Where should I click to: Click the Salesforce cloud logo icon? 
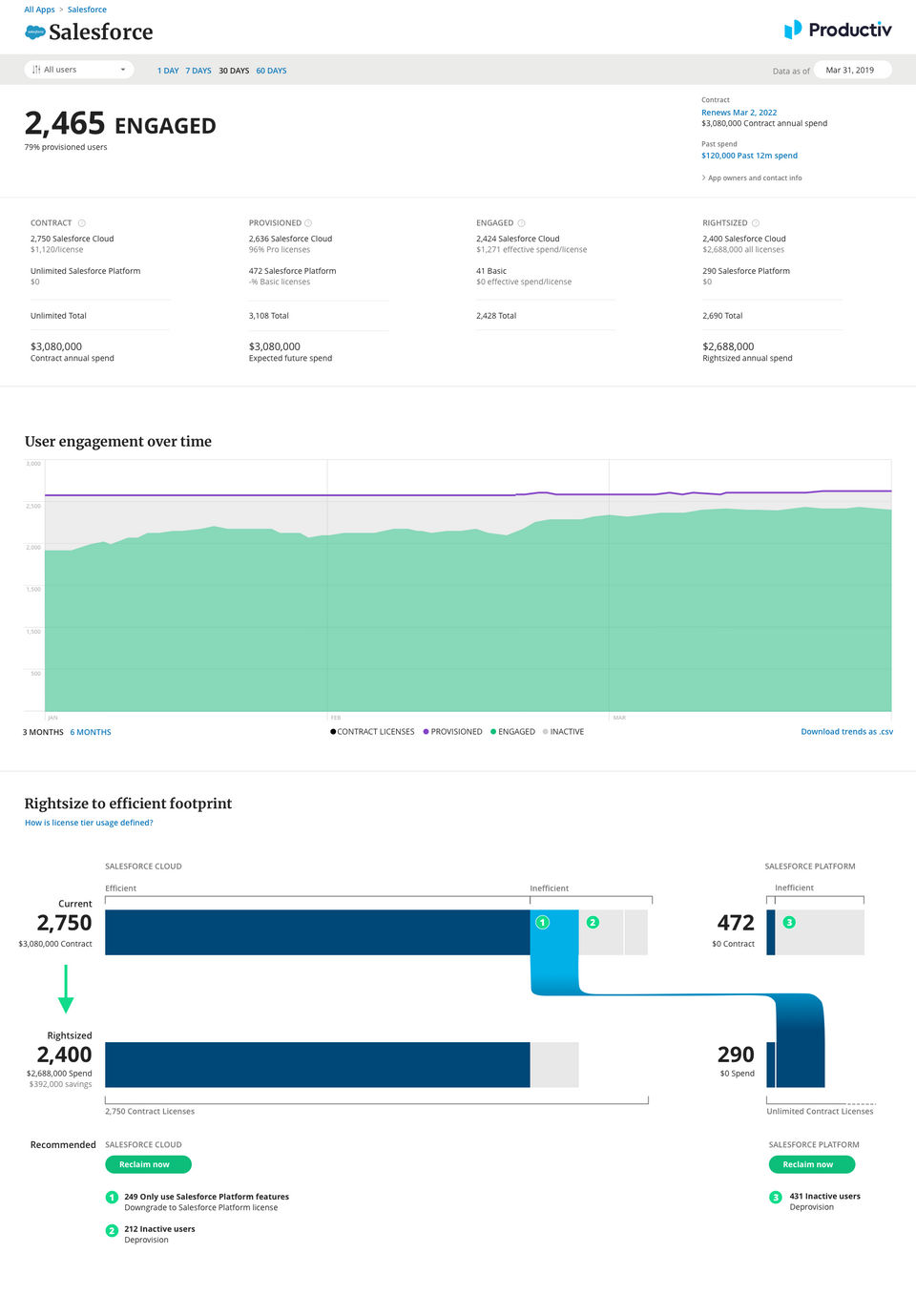coord(35,31)
